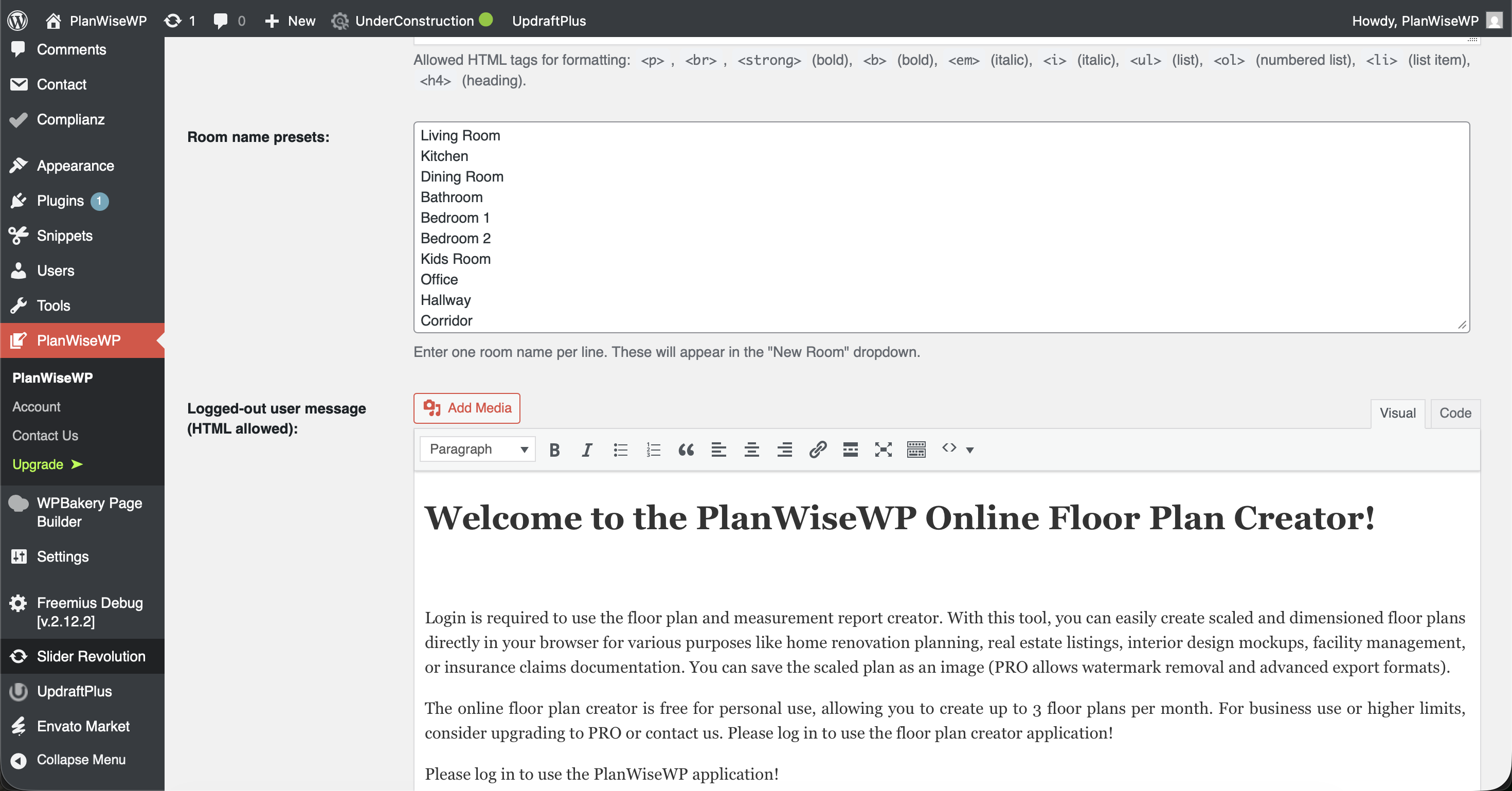
Task: Switch to the Code editor tab
Action: (1454, 413)
